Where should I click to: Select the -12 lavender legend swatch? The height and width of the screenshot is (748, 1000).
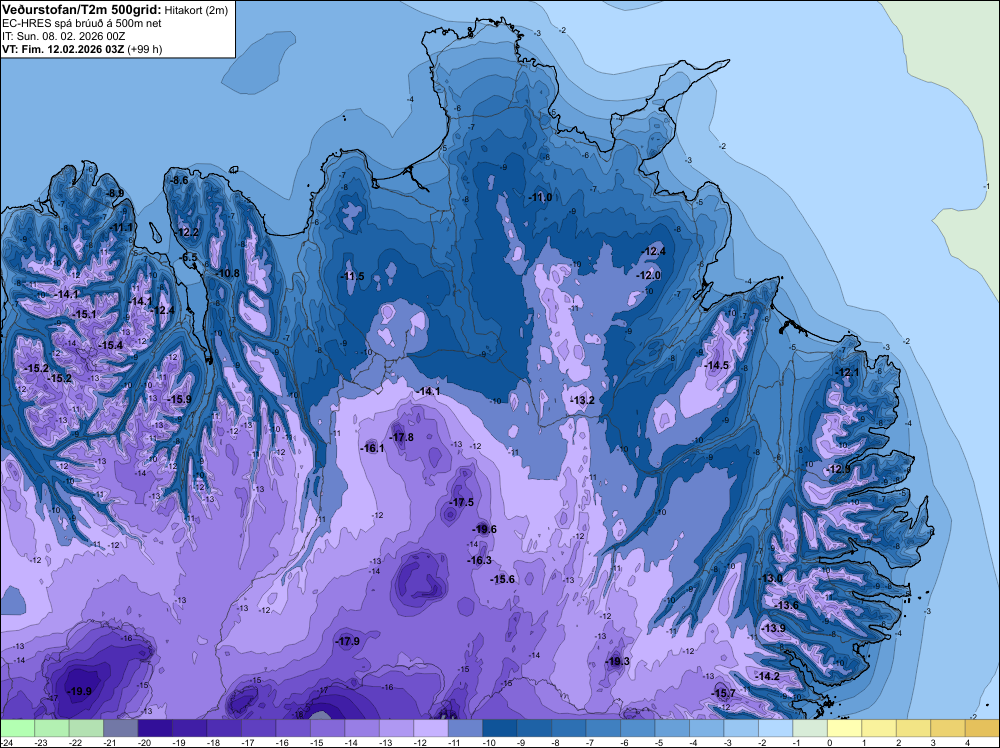click(430, 728)
